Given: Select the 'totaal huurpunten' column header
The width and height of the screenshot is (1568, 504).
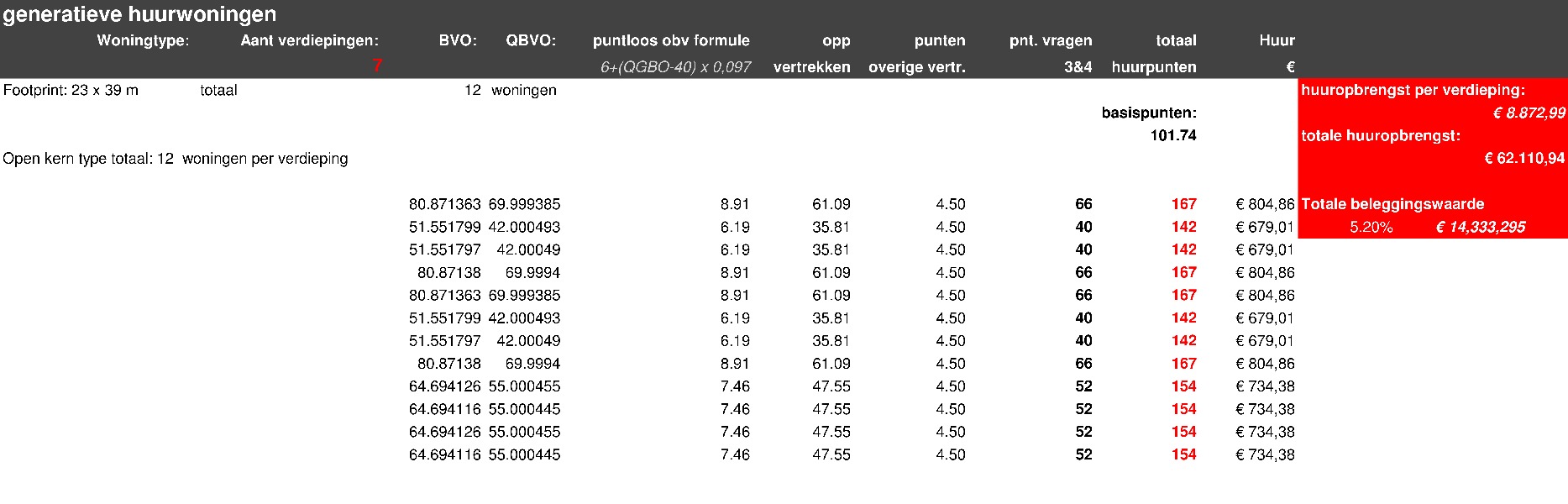Looking at the screenshot, I should point(1154,54).
